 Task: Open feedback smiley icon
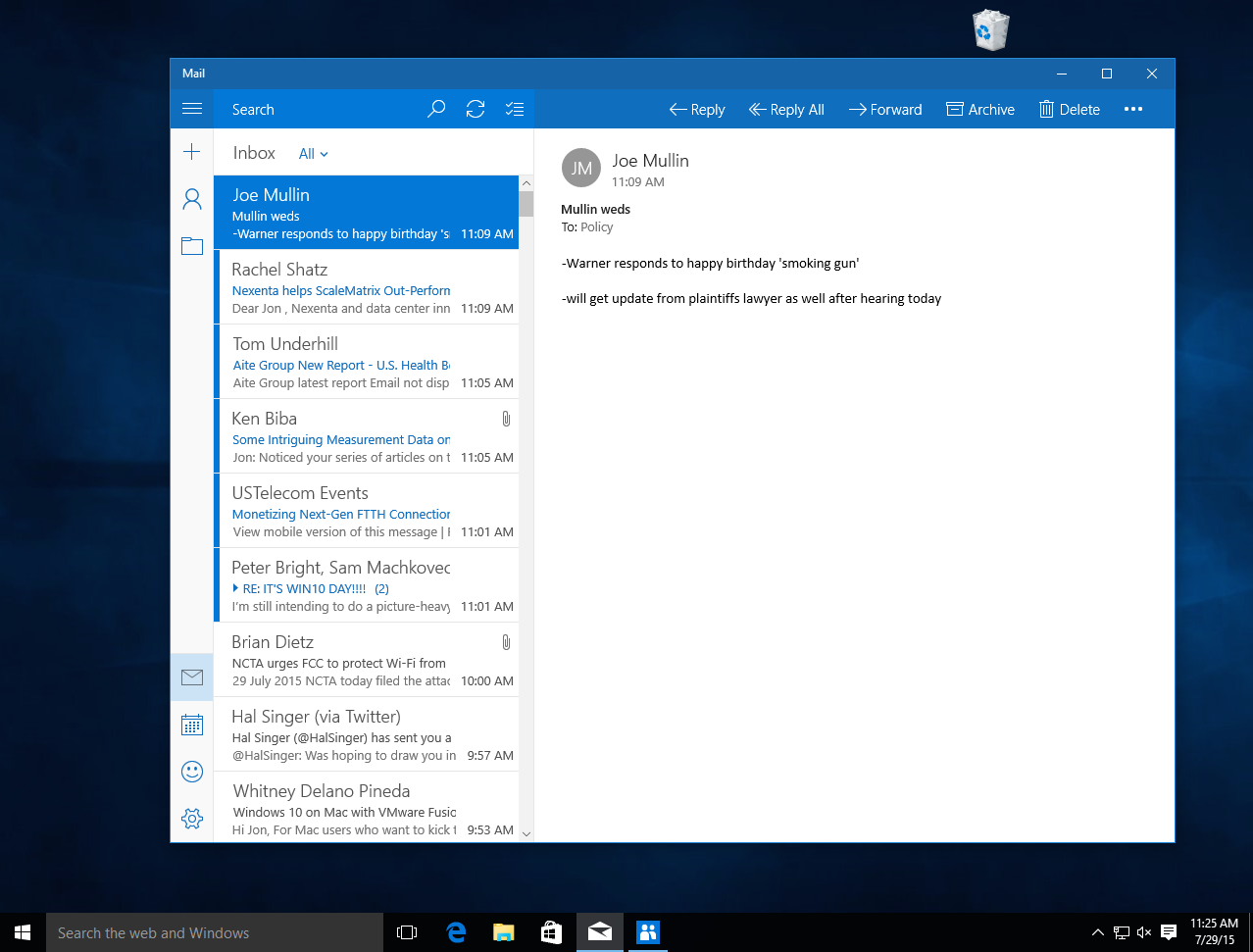[x=192, y=772]
